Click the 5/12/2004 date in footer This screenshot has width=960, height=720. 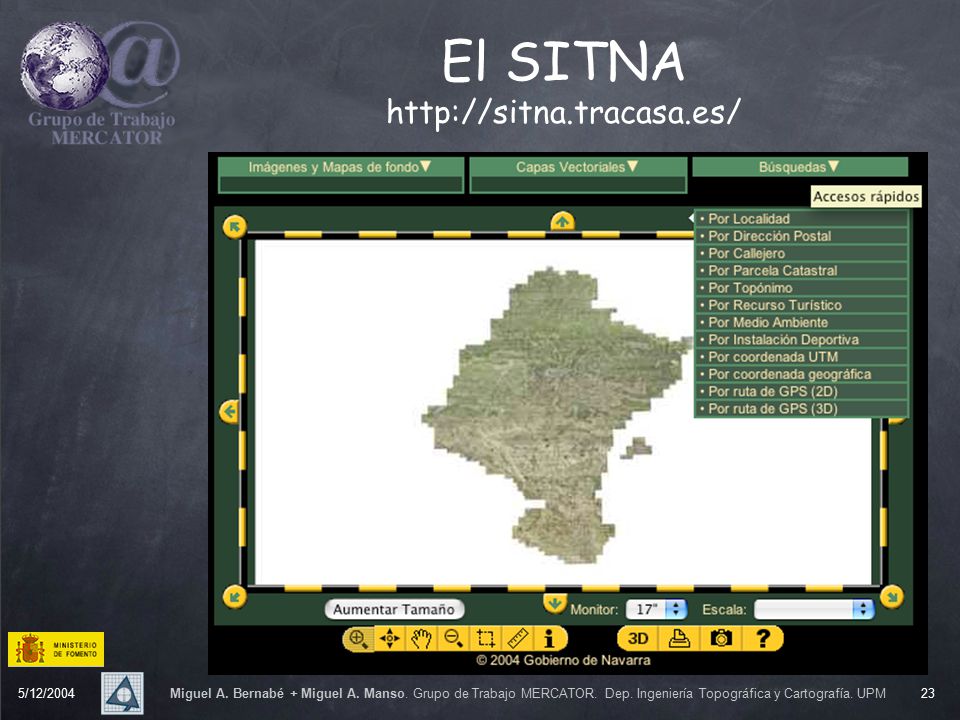[x=46, y=693]
